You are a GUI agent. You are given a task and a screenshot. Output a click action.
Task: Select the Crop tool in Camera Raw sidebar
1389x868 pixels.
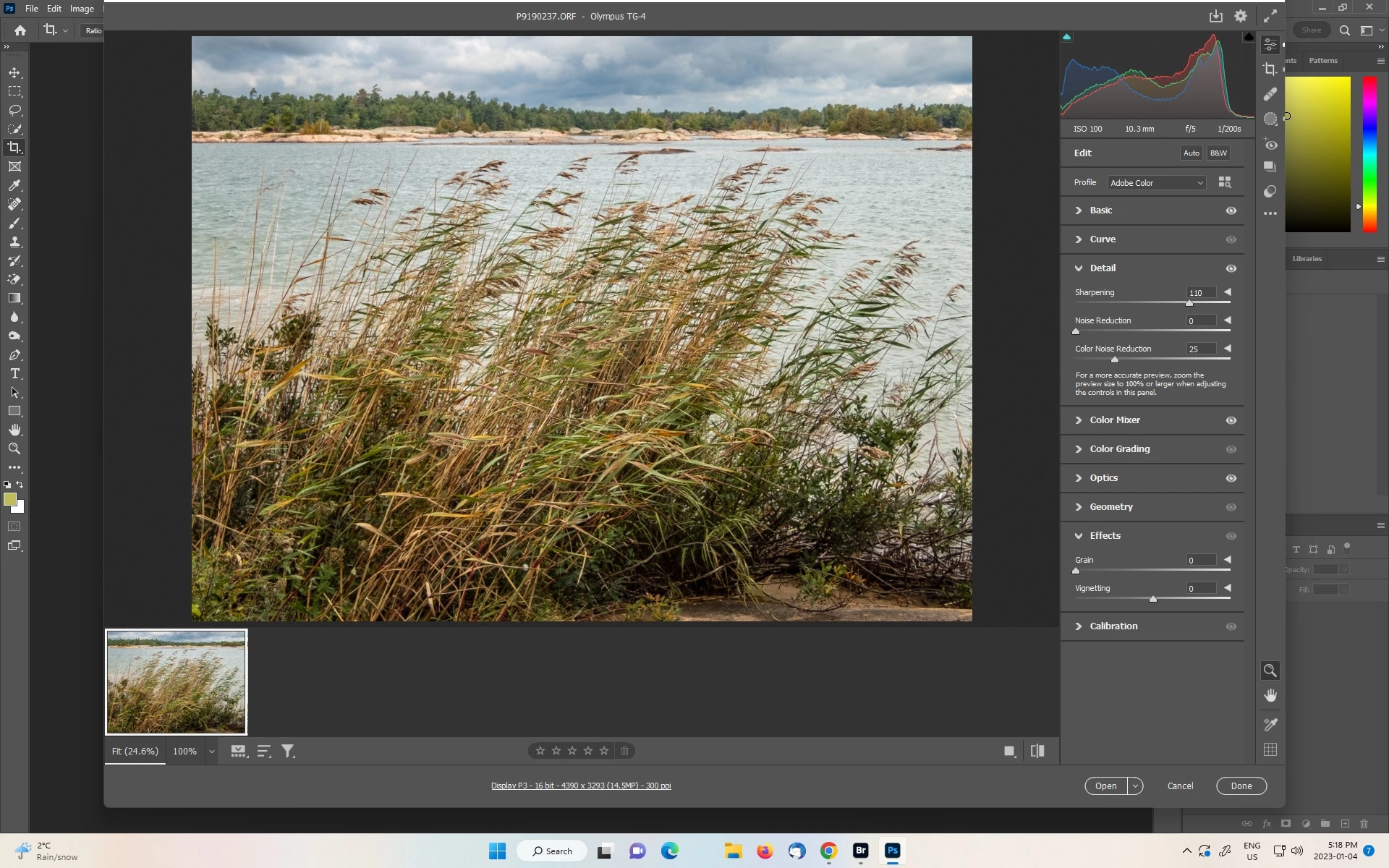click(1270, 69)
